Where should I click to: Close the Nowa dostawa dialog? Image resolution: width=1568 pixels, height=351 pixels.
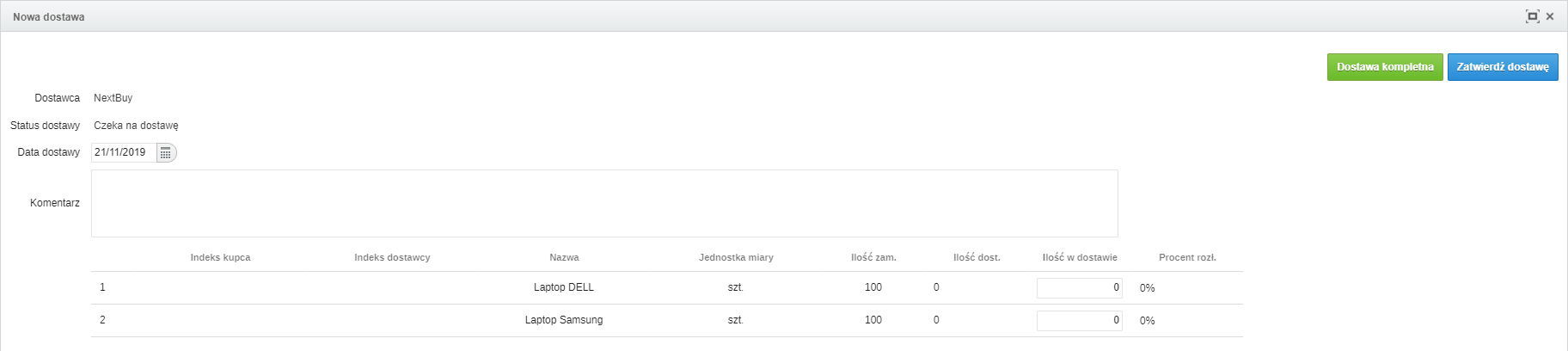[x=1550, y=16]
